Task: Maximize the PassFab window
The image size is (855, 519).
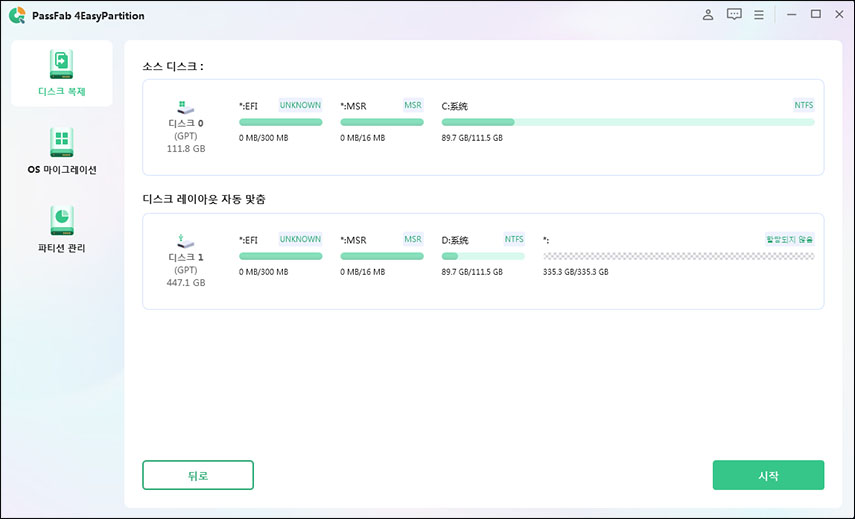Action: click(816, 15)
